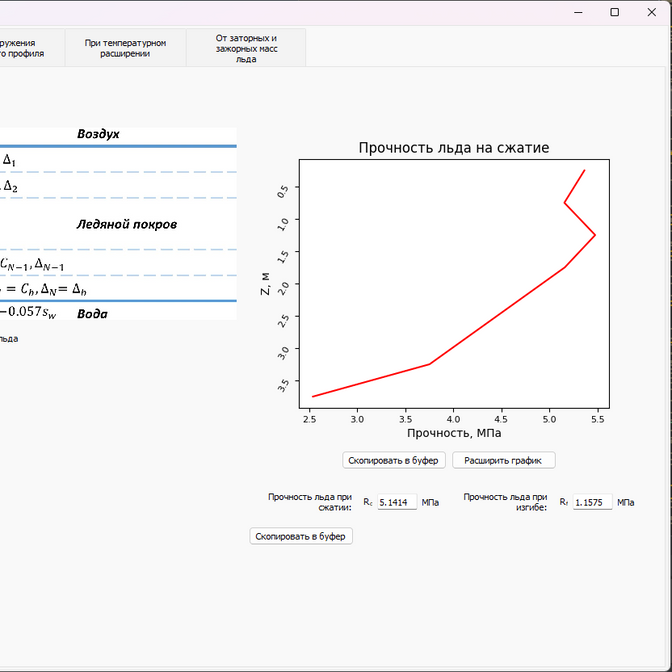Click the 'Ледяной покров' label in diagram
This screenshot has height=672, width=672.
point(126,224)
